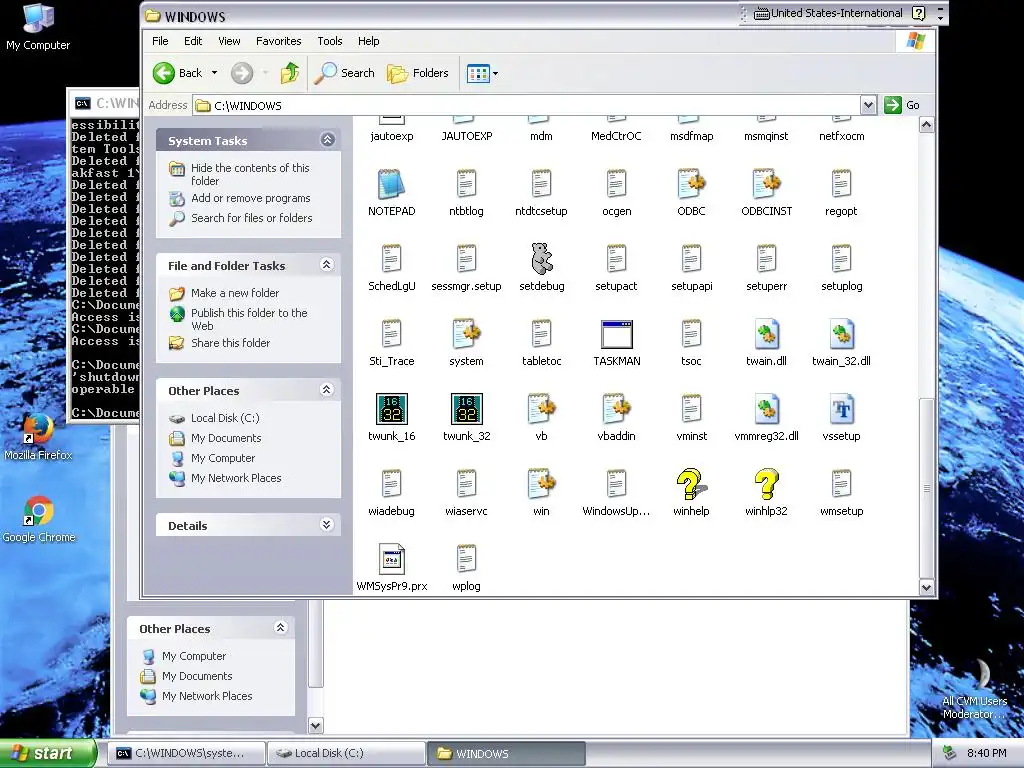Select the twain.dll file icon
1024x768 pixels.
click(x=766, y=334)
